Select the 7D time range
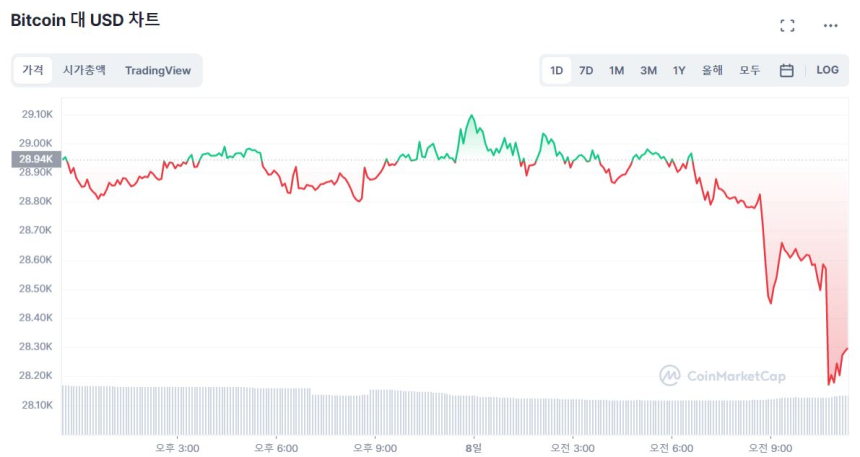Viewport: 860px width, 457px height. click(x=586, y=70)
